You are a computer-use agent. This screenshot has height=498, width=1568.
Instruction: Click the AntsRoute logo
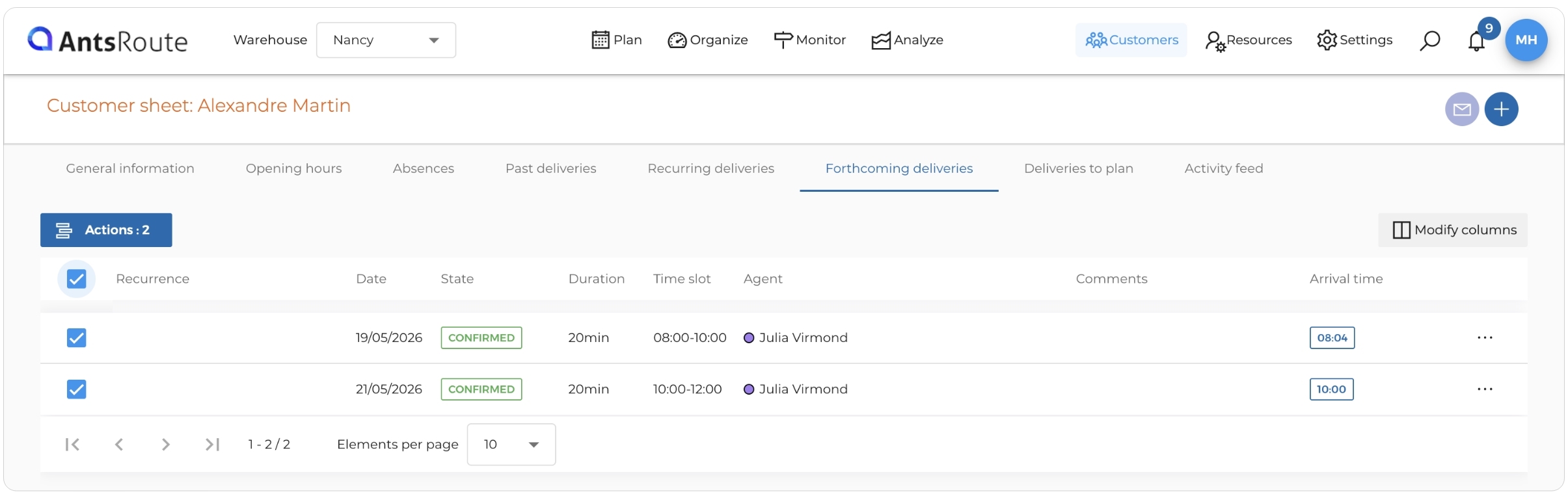coord(107,40)
